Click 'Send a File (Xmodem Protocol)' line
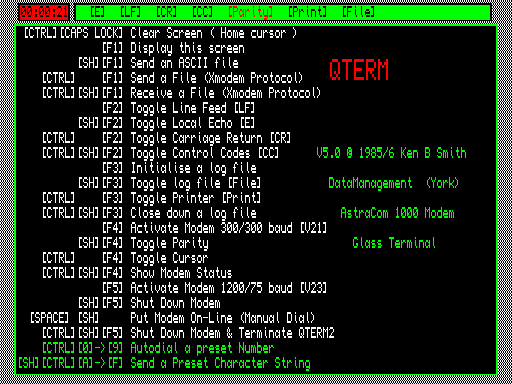 (x=216, y=78)
